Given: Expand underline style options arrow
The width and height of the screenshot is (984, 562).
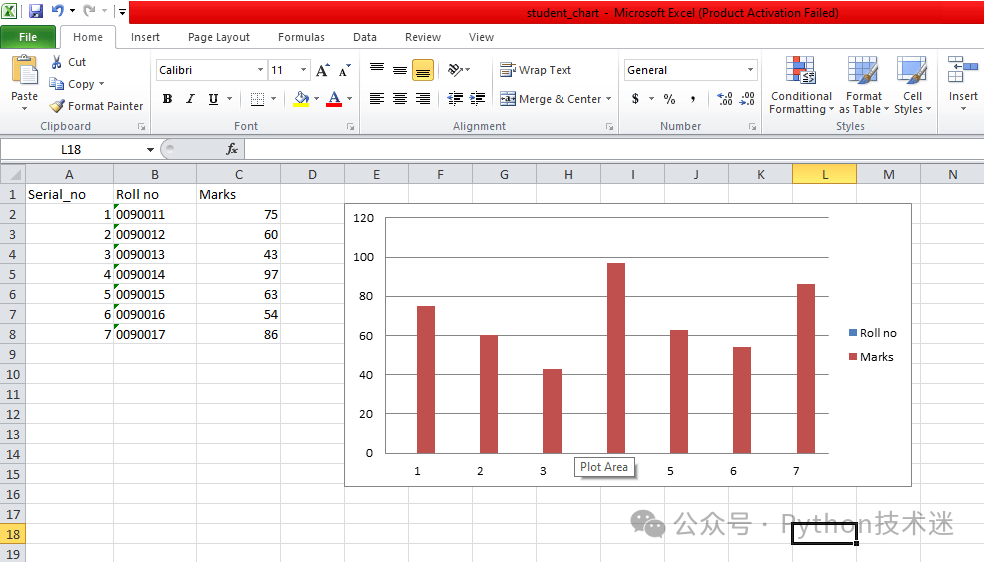Looking at the screenshot, I should 230,99.
